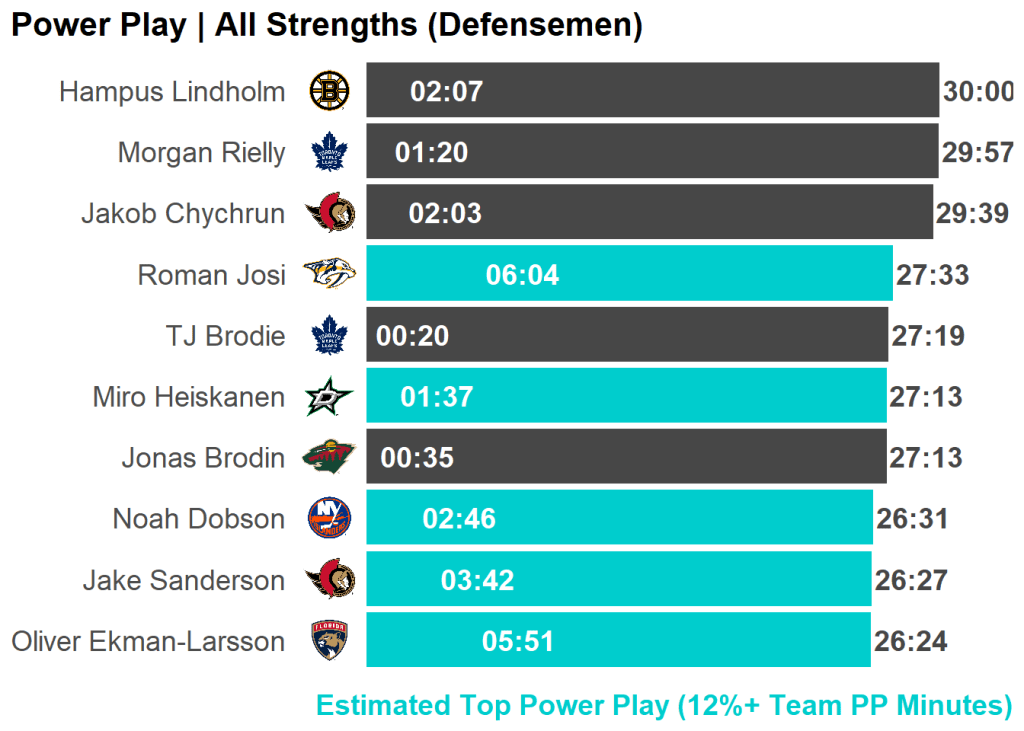The image size is (1024, 731).
Task: Click the 06:04 power play time label
Action: click(522, 275)
